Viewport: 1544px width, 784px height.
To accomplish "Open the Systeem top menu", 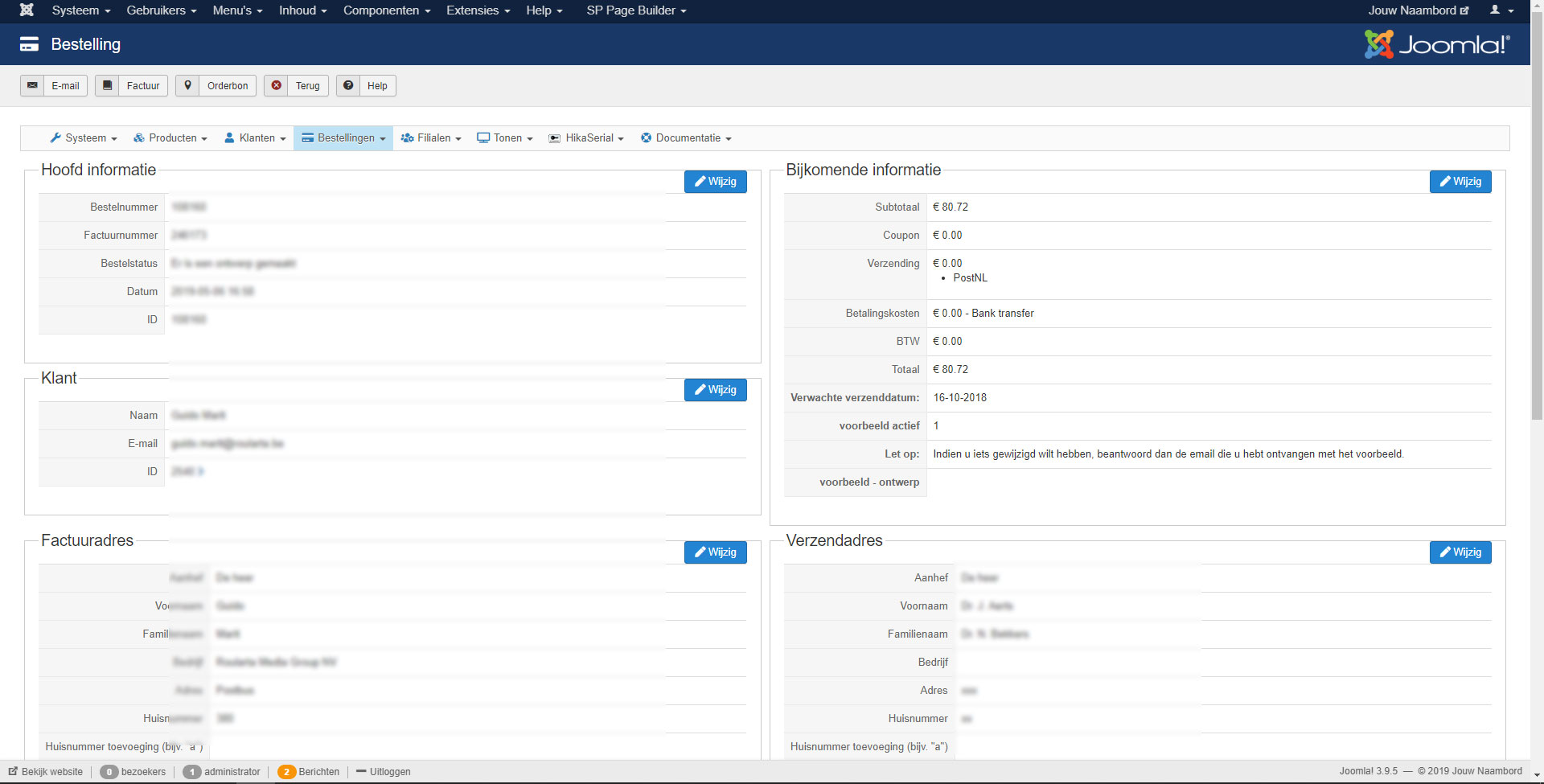I will tap(81, 10).
